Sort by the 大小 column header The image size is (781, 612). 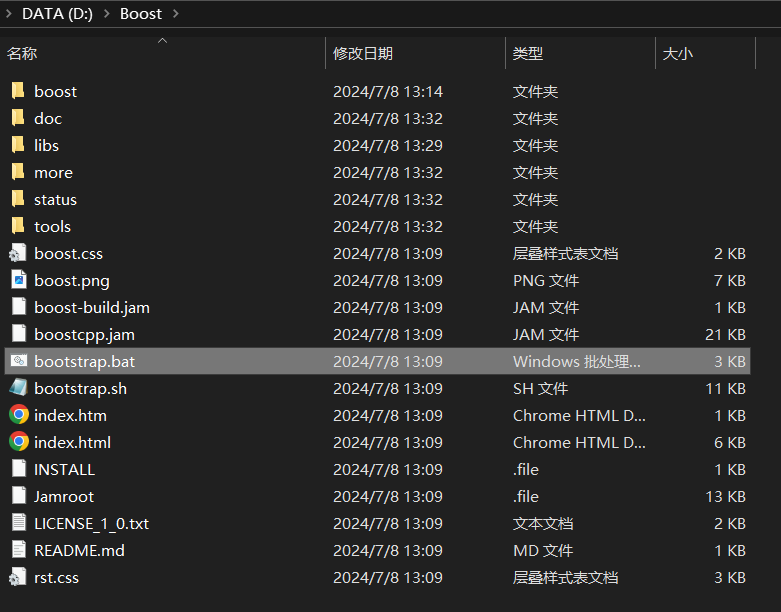[x=677, y=53]
